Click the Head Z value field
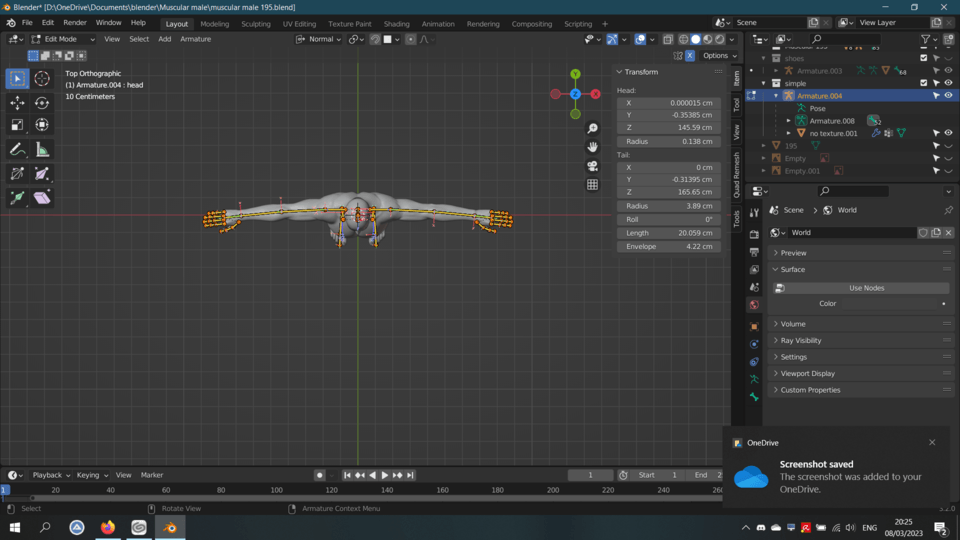This screenshot has height=540, width=960. (x=669, y=127)
